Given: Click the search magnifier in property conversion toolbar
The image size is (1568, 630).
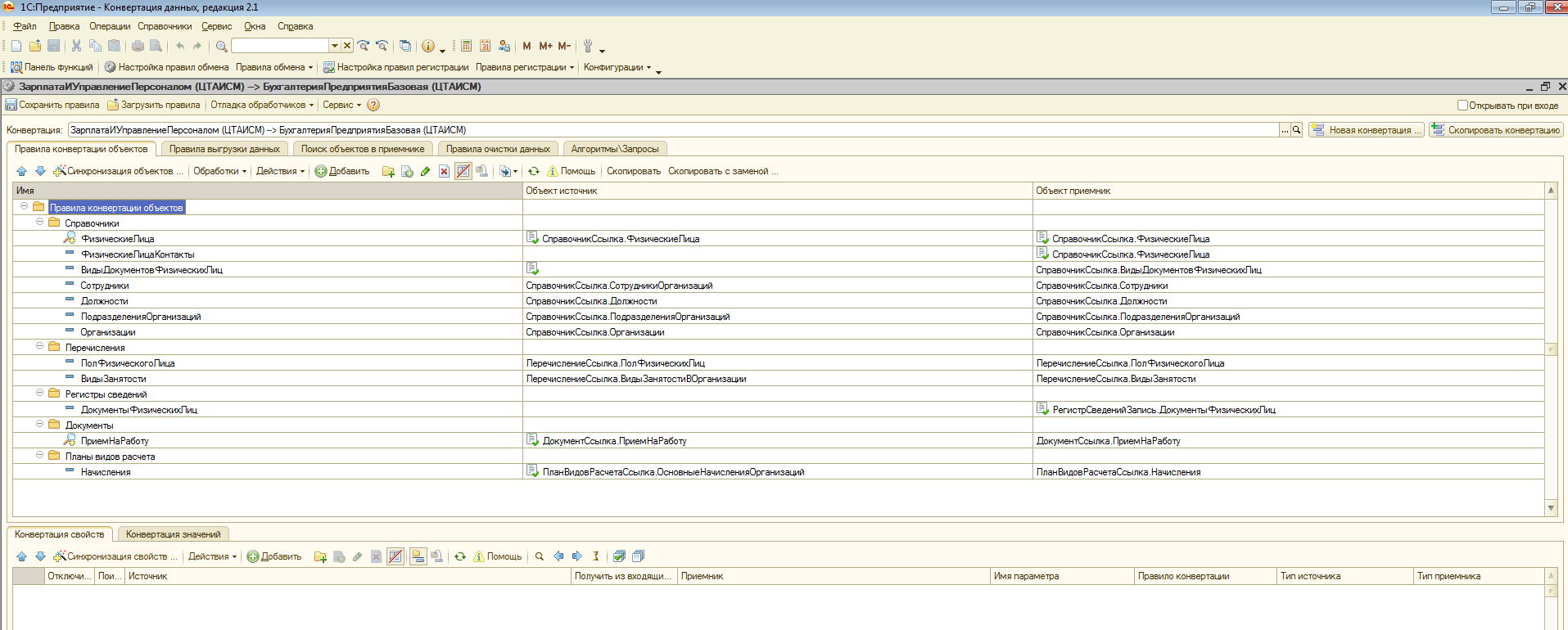Looking at the screenshot, I should click(540, 556).
